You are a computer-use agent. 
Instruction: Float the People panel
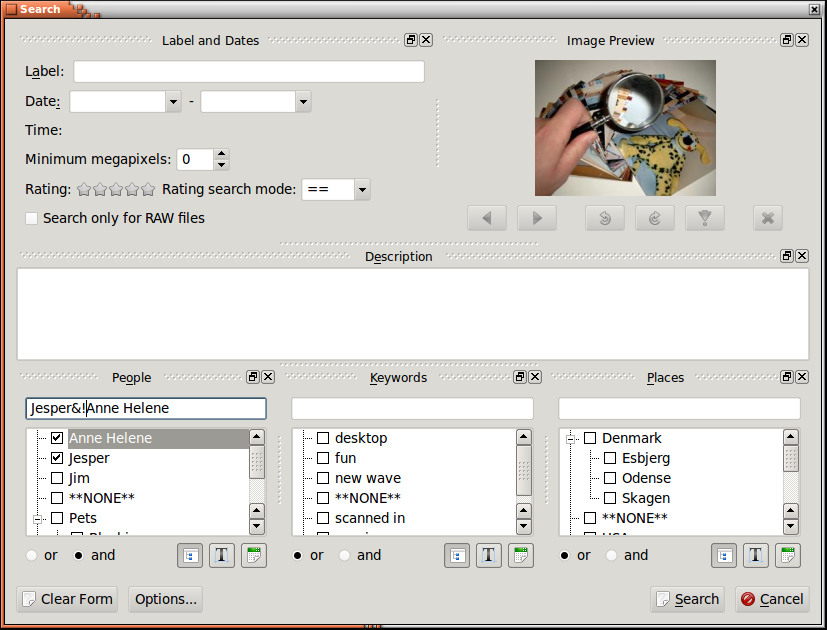click(253, 377)
